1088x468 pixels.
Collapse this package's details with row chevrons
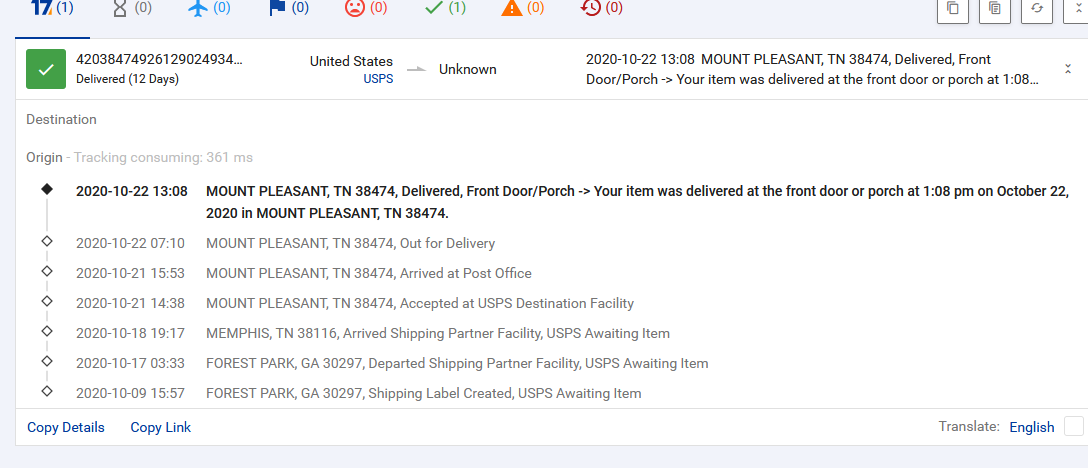point(1068,69)
